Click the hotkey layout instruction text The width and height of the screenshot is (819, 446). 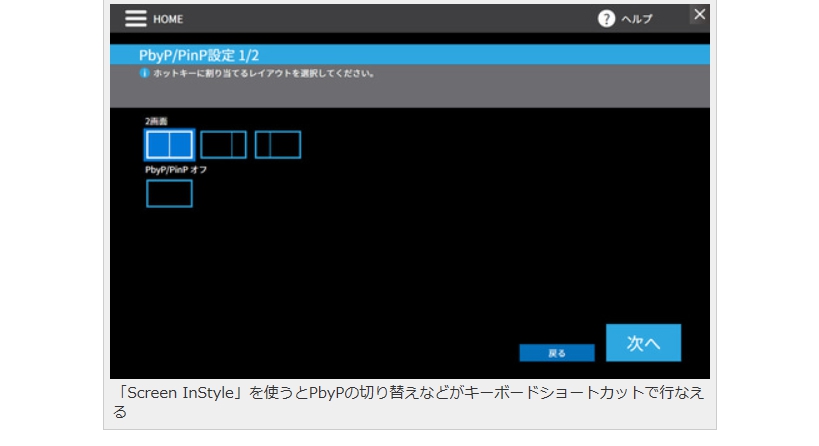click(x=262, y=73)
